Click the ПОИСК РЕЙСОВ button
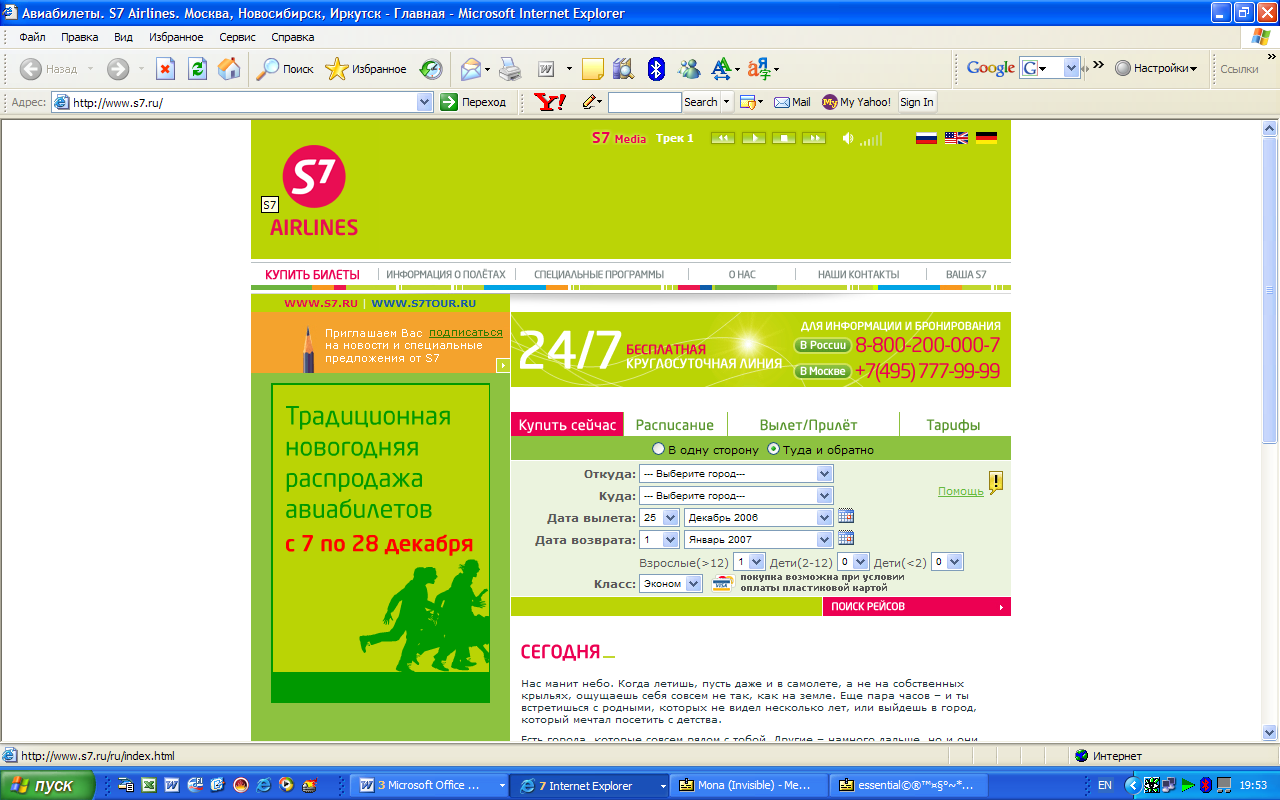The image size is (1280, 800). (x=917, y=607)
